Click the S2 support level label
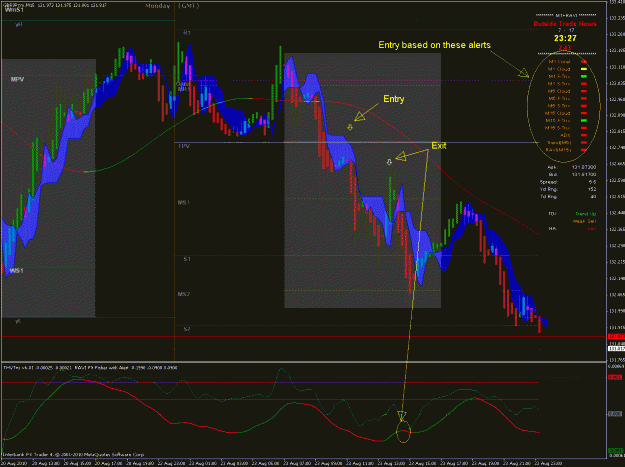The width and height of the screenshot is (625, 467). point(187,329)
